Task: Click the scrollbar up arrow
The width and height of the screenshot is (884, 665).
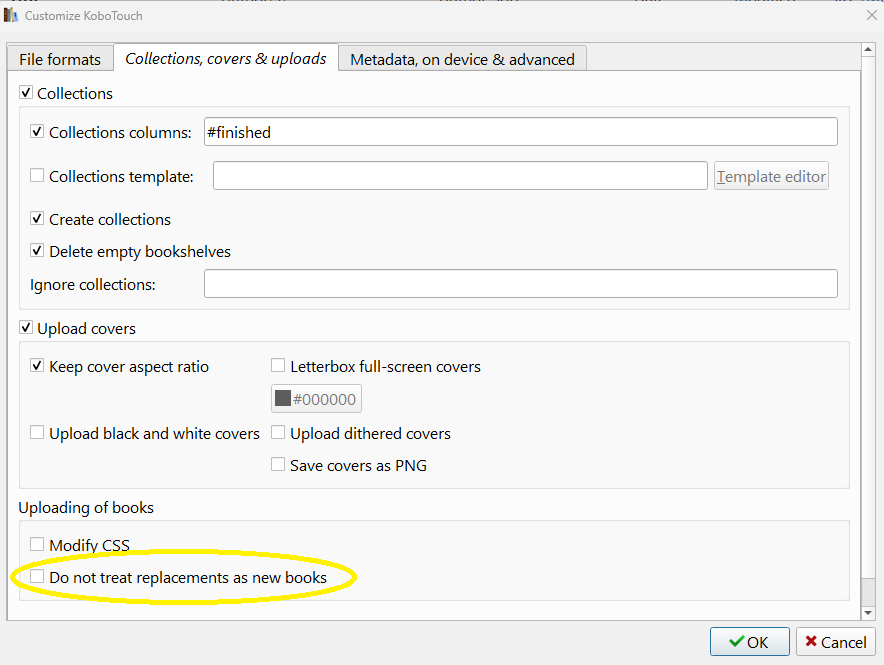Action: click(x=868, y=50)
